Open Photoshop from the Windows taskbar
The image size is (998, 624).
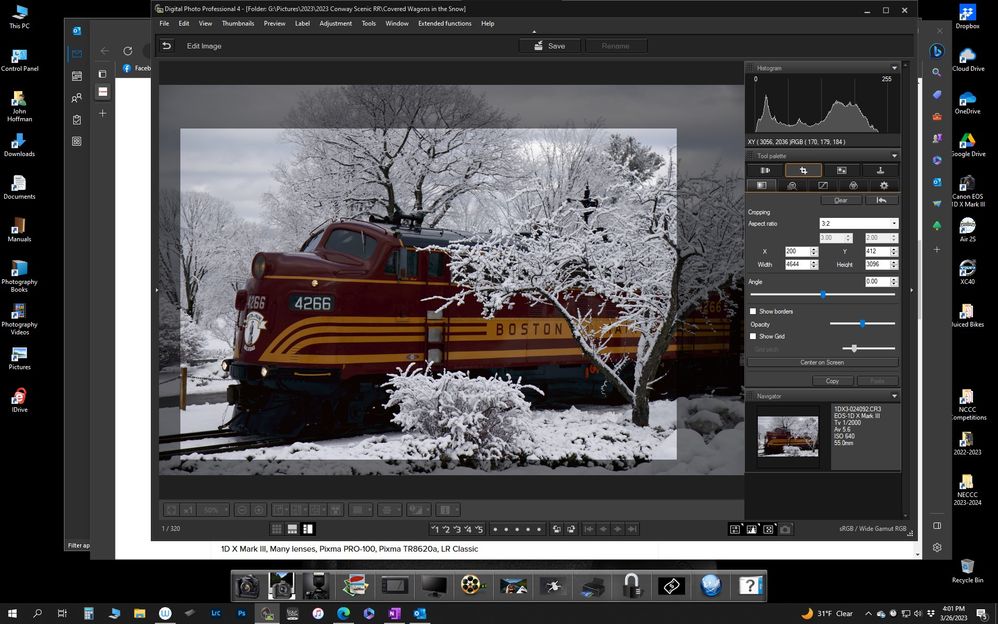pyautogui.click(x=241, y=613)
